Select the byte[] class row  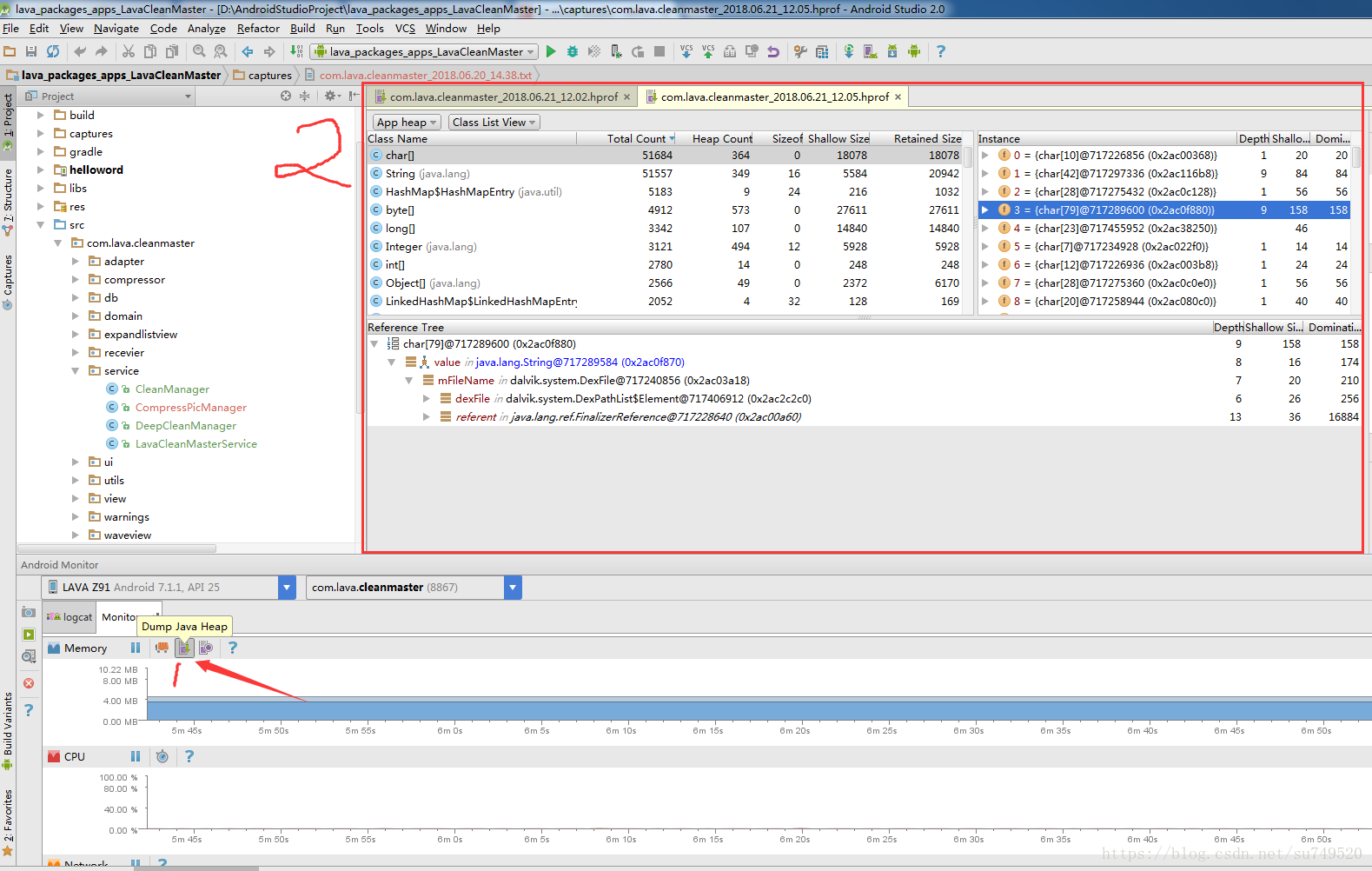666,210
